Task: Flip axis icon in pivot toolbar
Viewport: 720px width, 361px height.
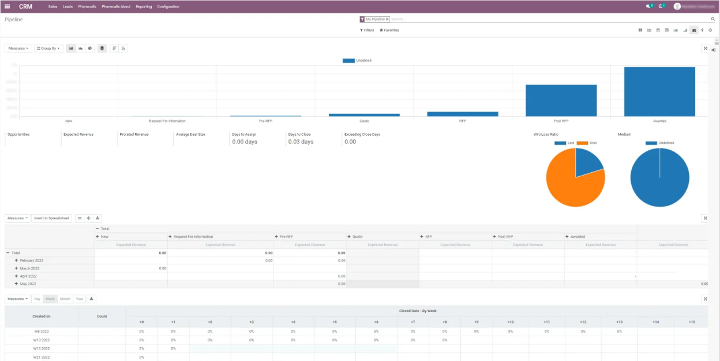Action: [79, 218]
